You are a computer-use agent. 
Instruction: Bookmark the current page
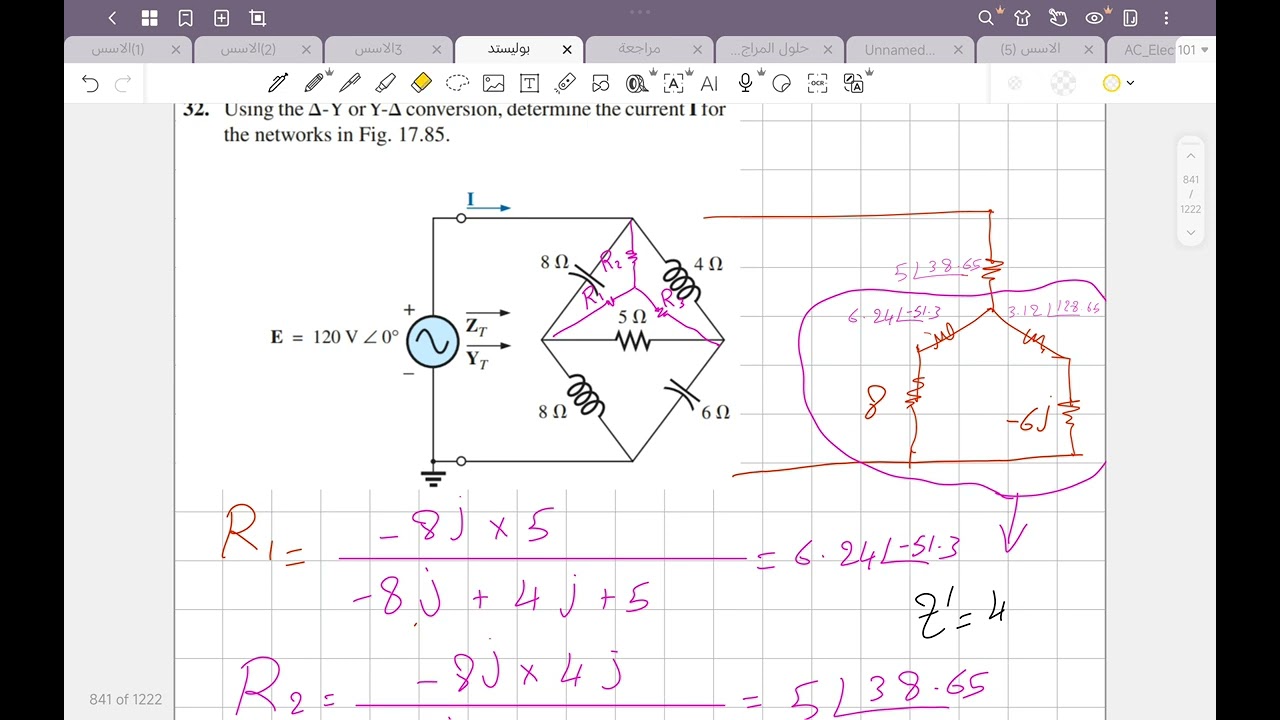(185, 18)
